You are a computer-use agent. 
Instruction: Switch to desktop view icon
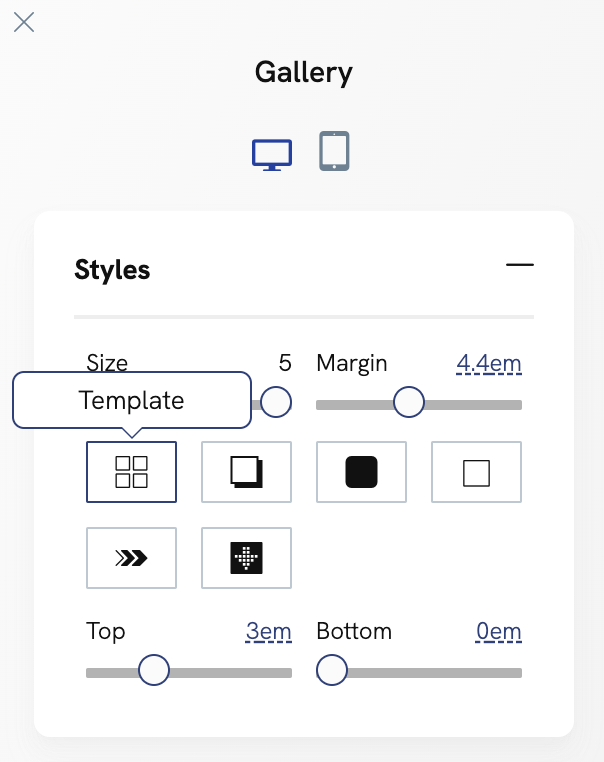[272, 155]
